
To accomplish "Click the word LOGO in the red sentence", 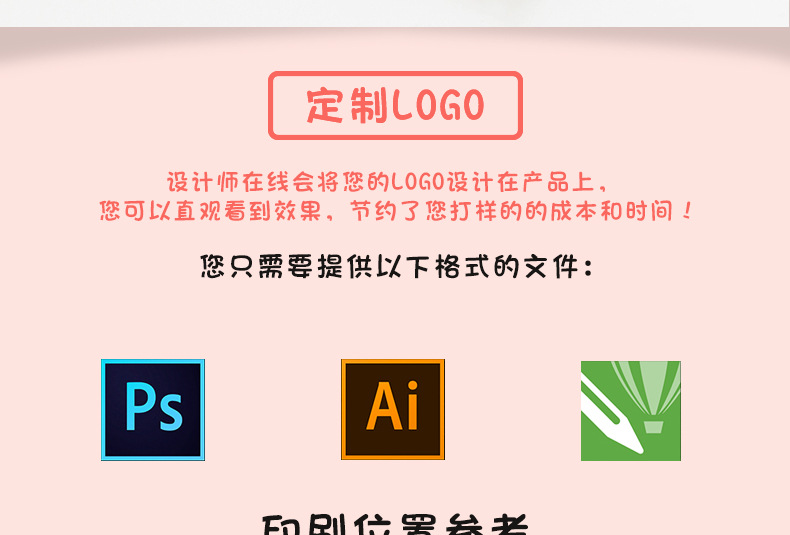I will pos(418,182).
